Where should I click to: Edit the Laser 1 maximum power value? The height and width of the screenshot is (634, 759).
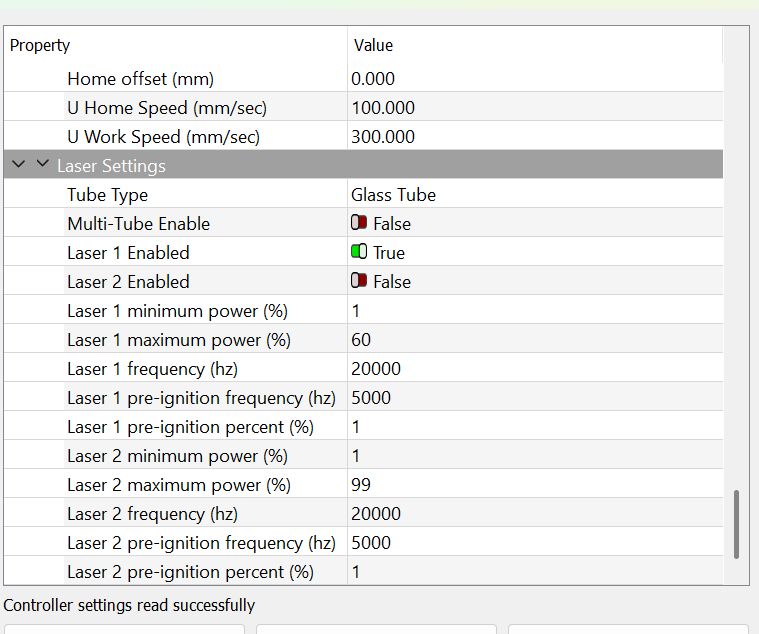(x=535, y=340)
